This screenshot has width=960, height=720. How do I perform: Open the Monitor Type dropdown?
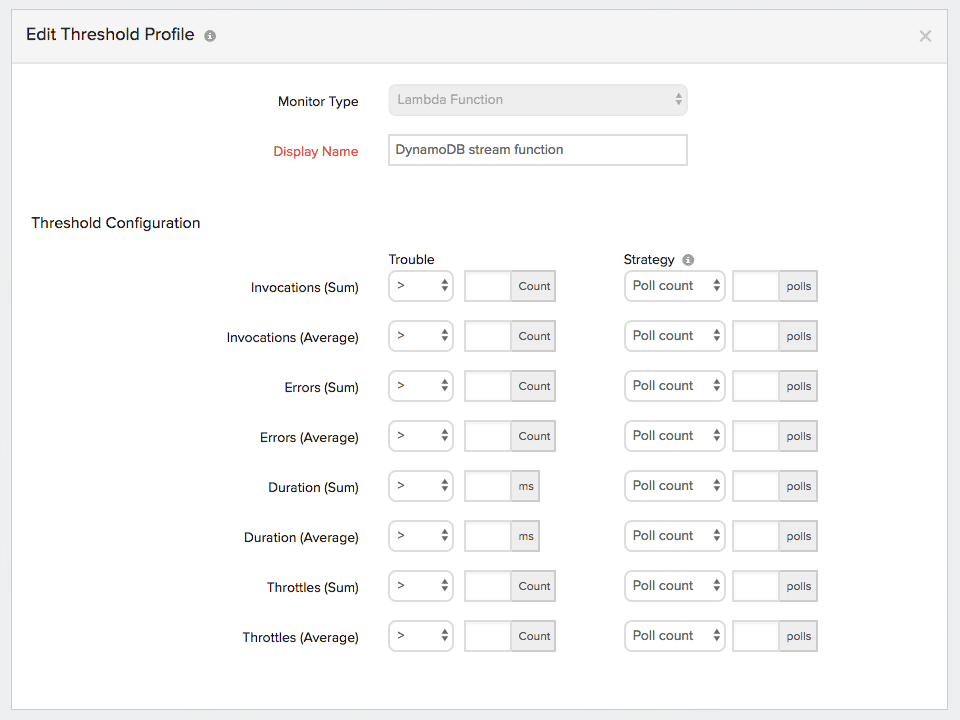coord(537,100)
